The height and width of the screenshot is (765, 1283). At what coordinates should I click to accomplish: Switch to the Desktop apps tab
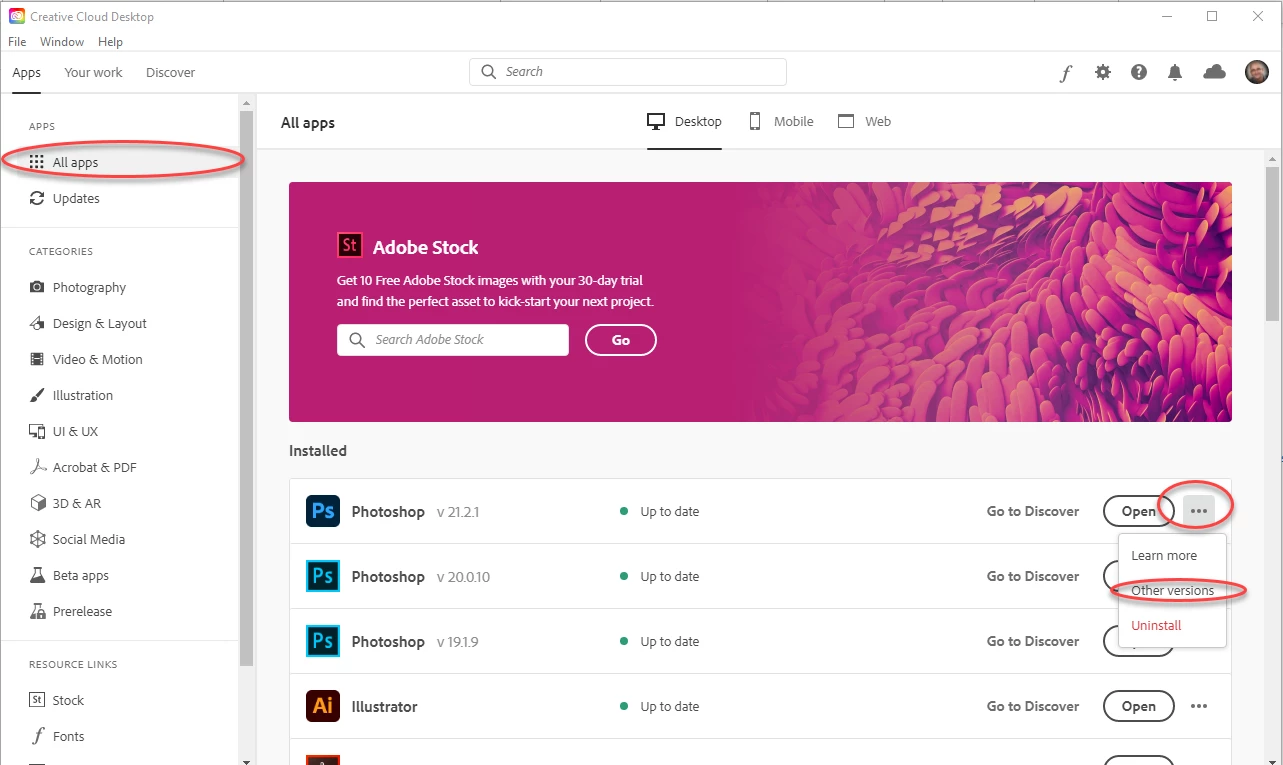click(685, 121)
